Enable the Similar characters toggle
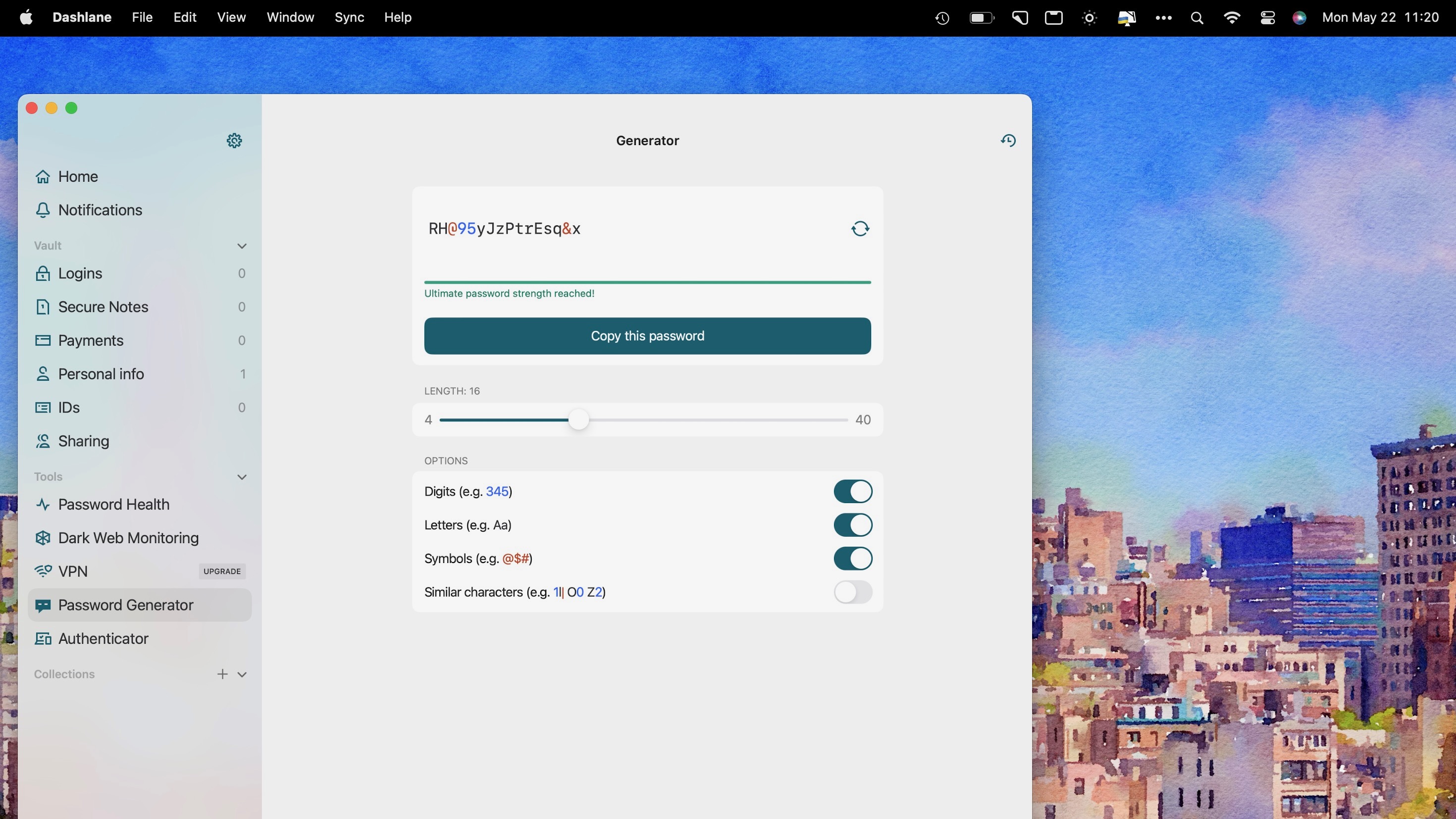The image size is (1456, 819). coord(852,592)
